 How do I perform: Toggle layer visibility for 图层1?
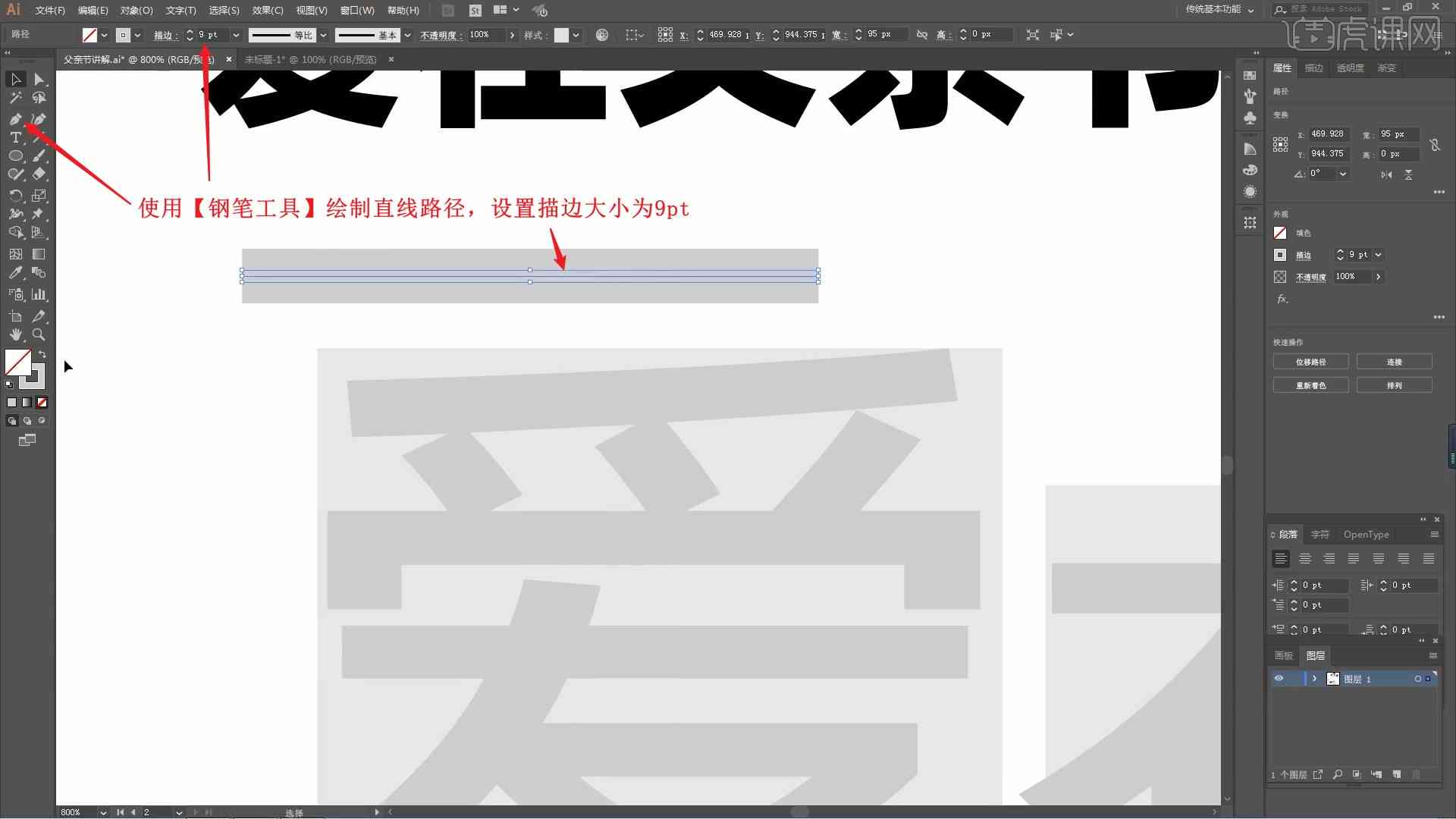(1278, 679)
